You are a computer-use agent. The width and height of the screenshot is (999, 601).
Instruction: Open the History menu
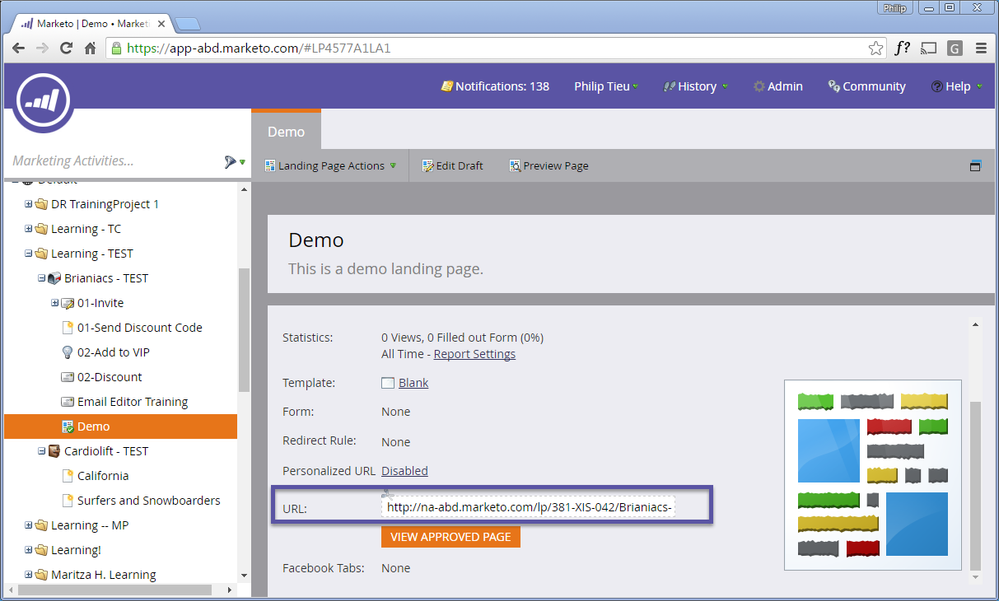(696, 87)
